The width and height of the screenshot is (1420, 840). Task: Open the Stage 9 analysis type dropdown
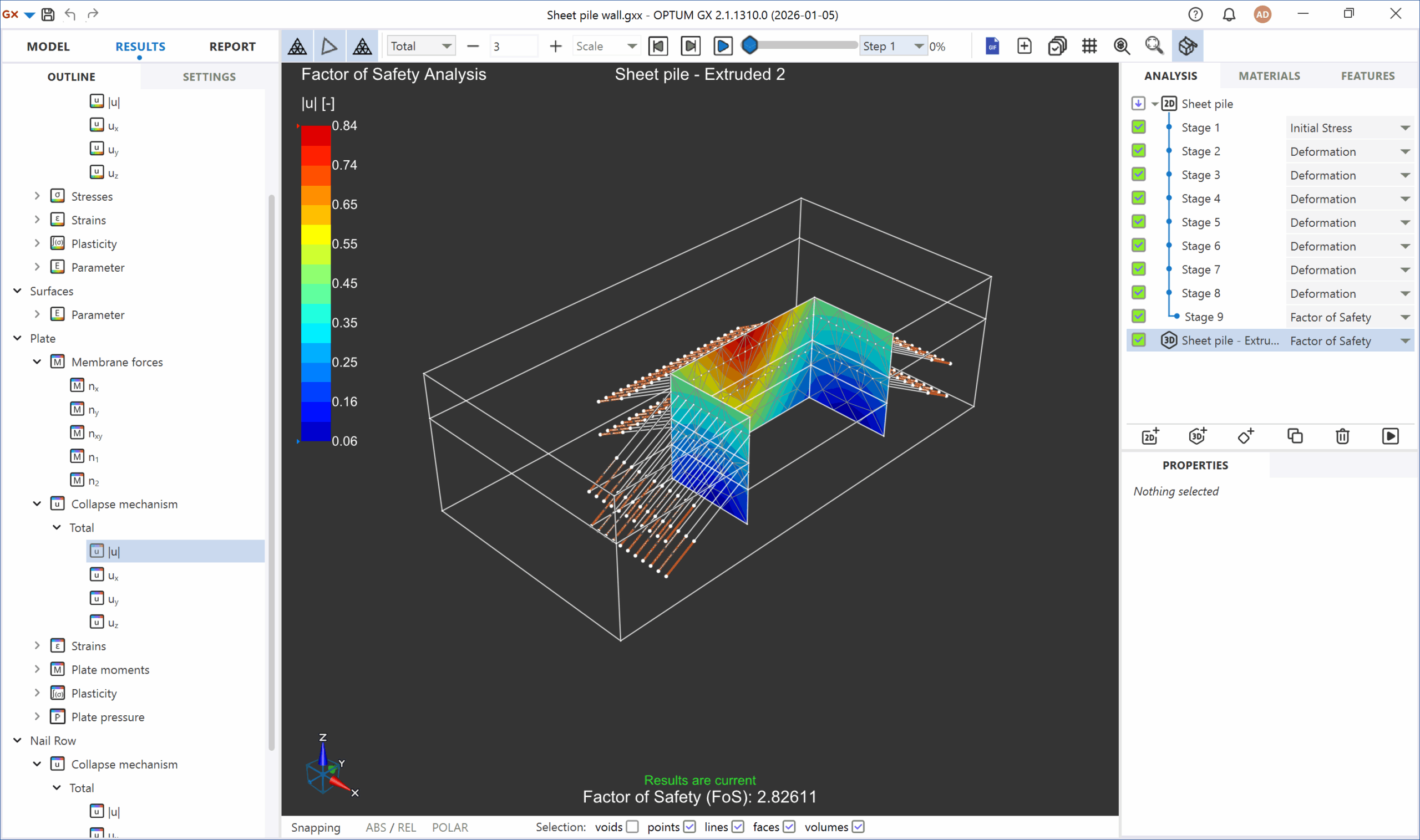(1404, 317)
